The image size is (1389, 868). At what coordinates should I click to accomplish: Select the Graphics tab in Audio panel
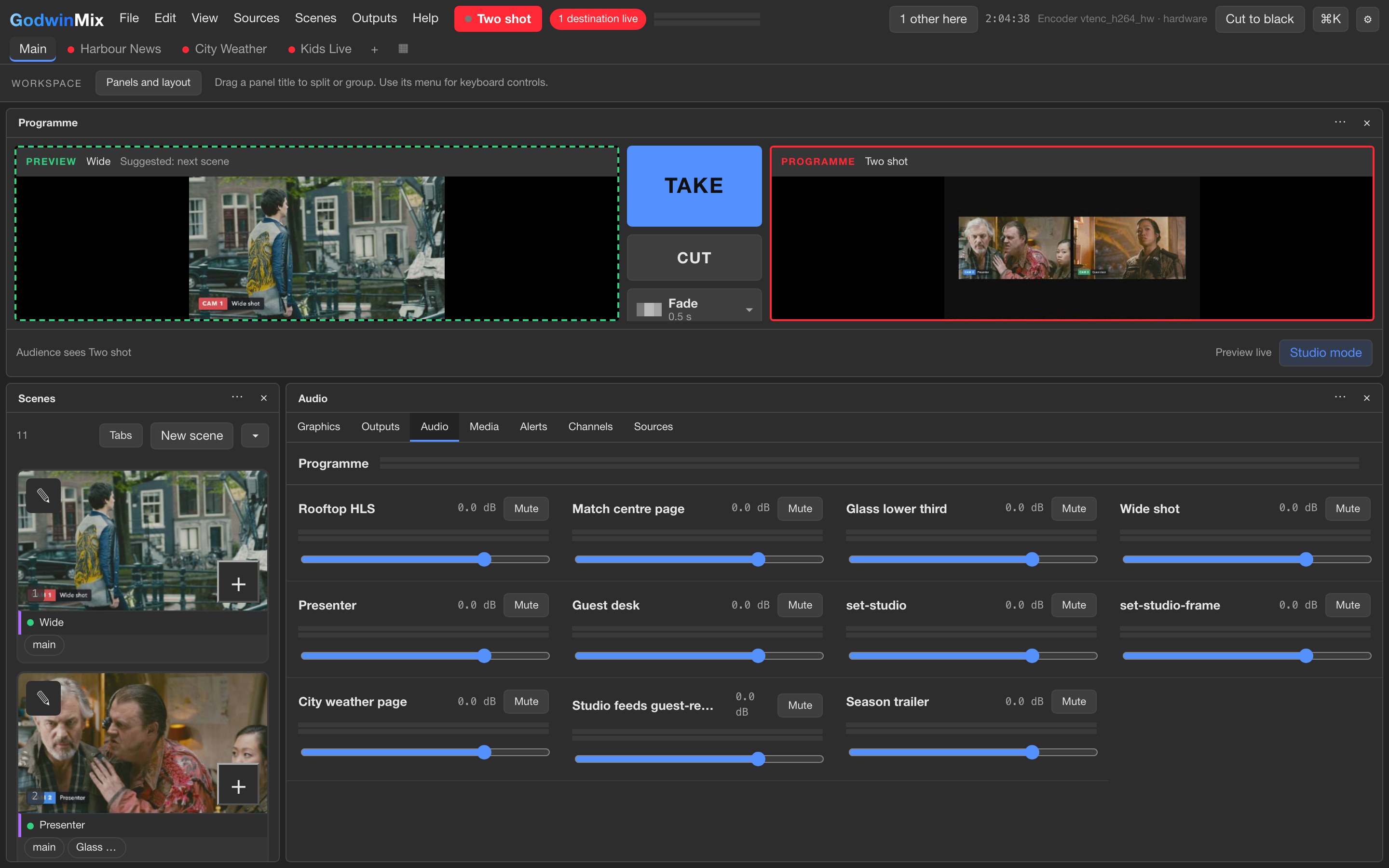[318, 427]
